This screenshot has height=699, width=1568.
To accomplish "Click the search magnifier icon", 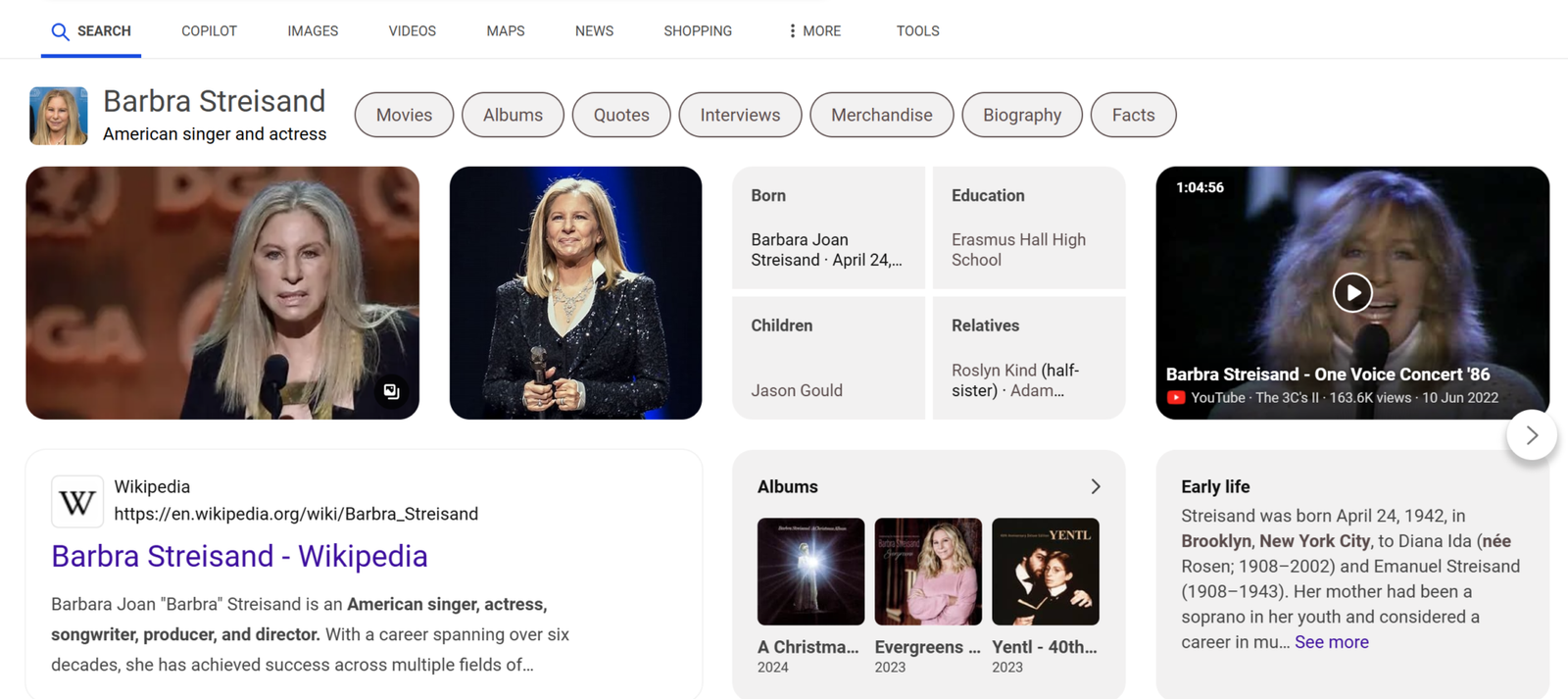I will pyautogui.click(x=60, y=31).
